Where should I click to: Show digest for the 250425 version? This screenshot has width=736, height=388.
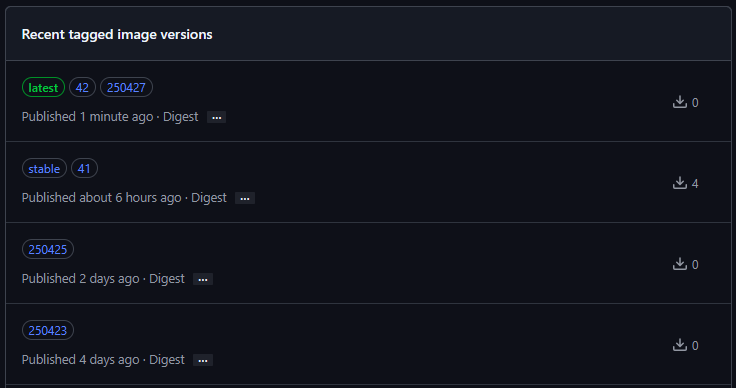pyautogui.click(x=203, y=280)
